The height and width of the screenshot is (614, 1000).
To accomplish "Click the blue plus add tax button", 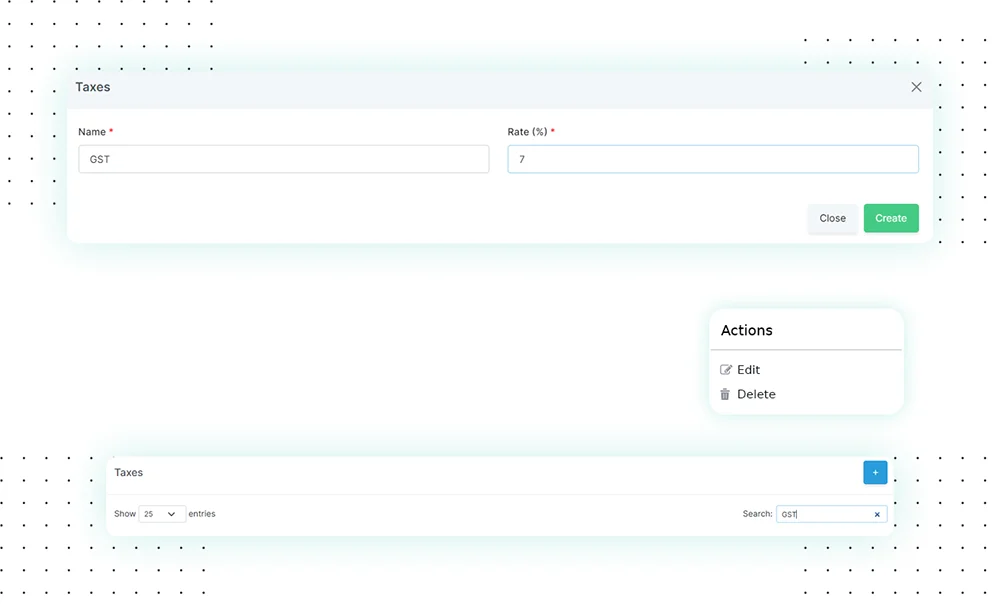I will (875, 473).
